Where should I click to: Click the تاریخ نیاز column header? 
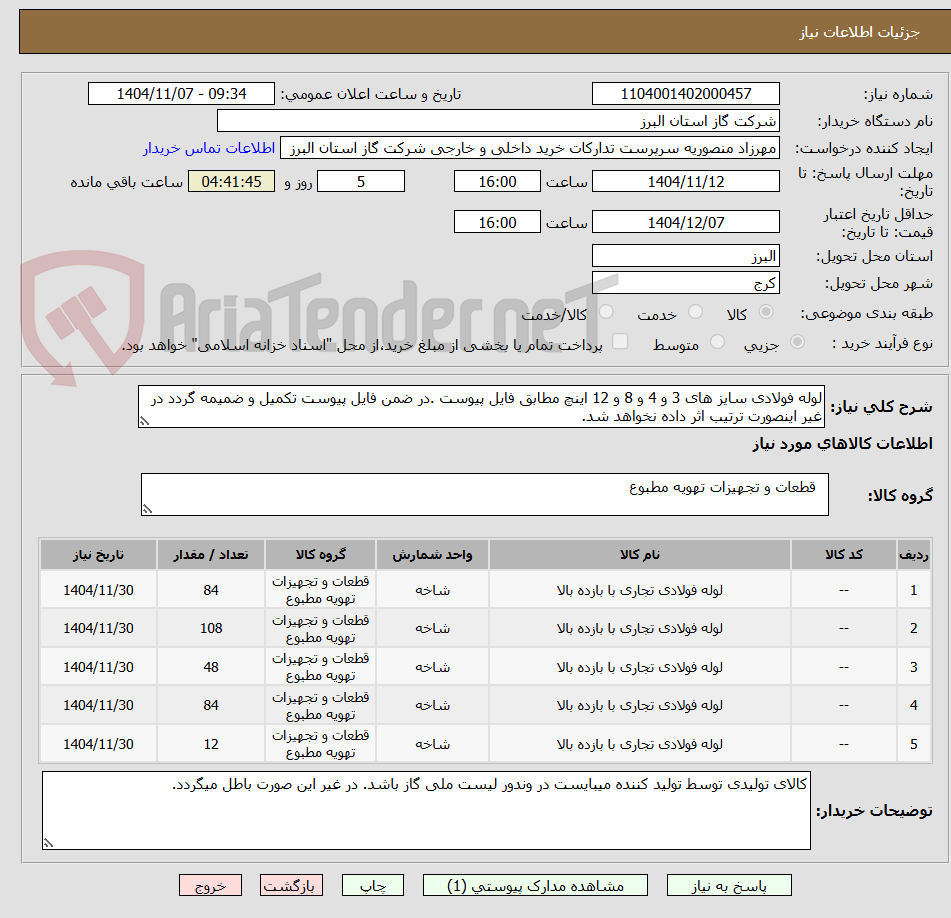(98, 555)
